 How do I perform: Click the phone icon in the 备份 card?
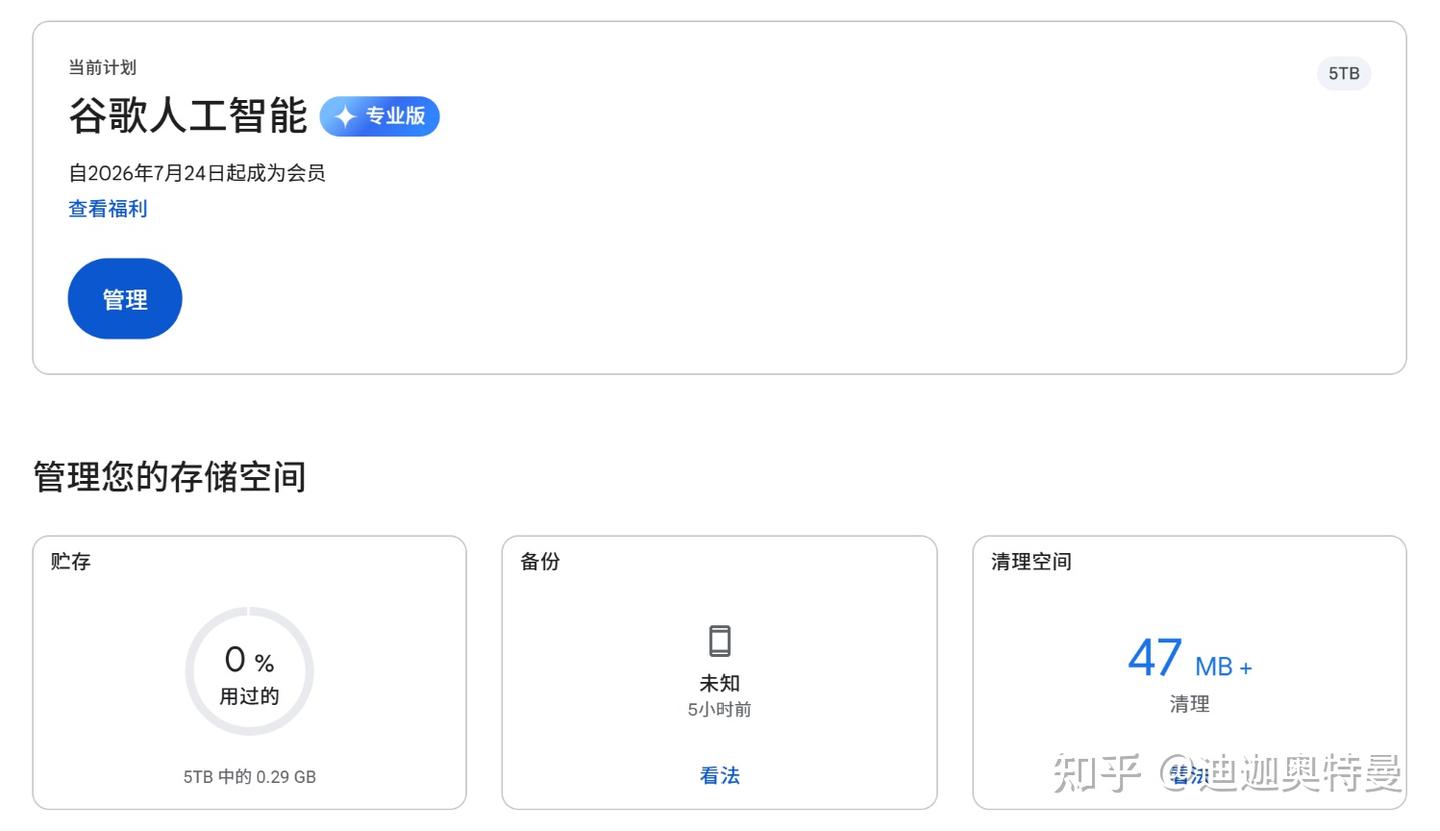(719, 641)
